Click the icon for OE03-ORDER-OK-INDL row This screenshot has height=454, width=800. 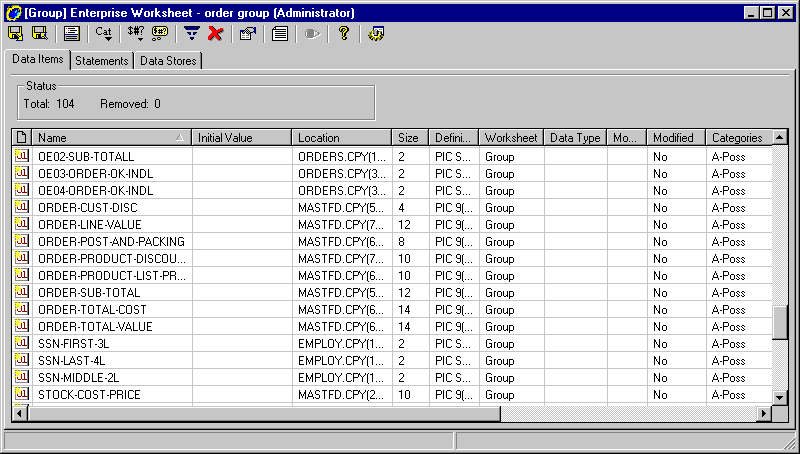[x=21, y=173]
